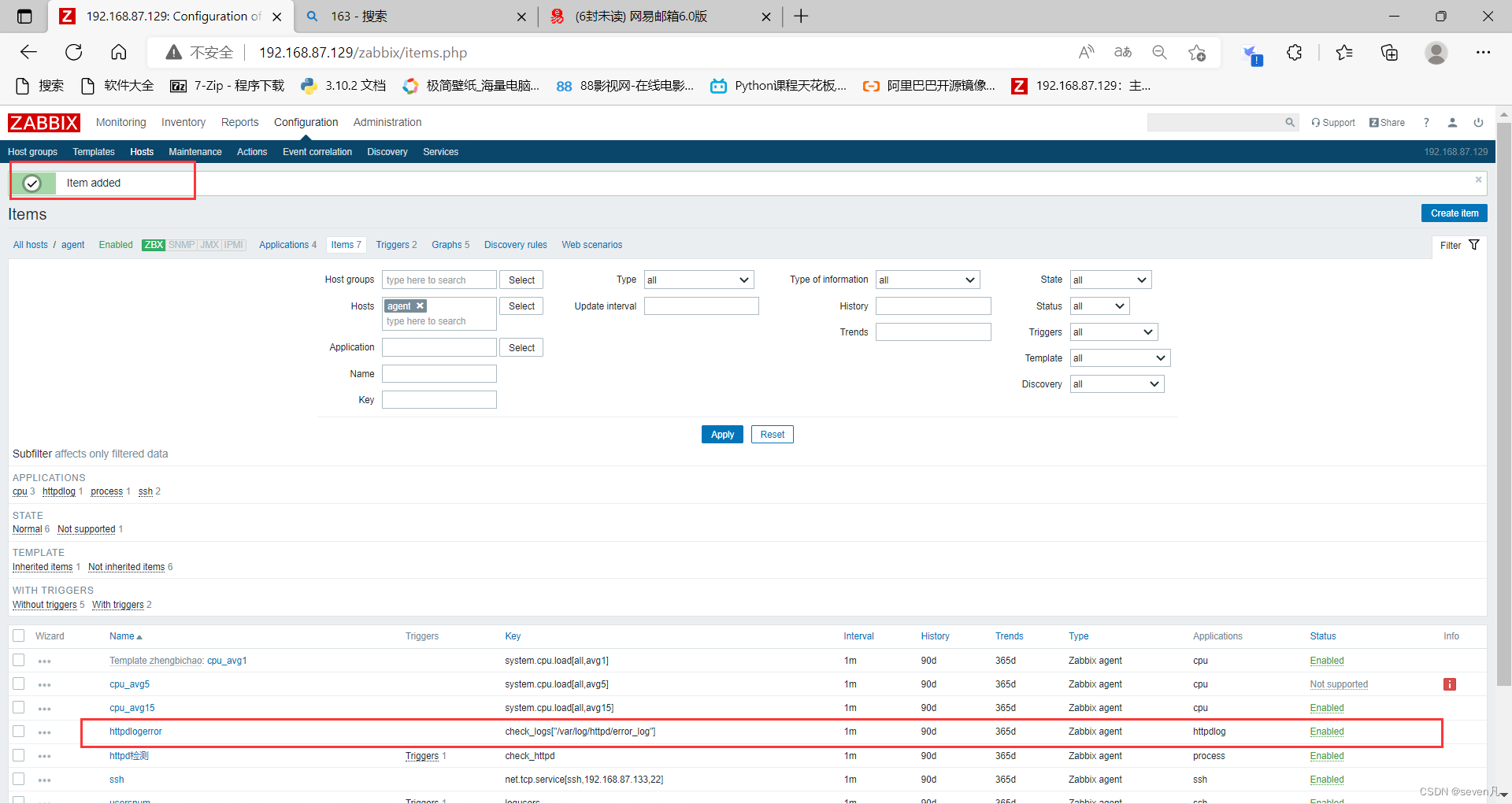
Task: Tick the checkbox for cpu_avg15 row
Action: (19, 707)
